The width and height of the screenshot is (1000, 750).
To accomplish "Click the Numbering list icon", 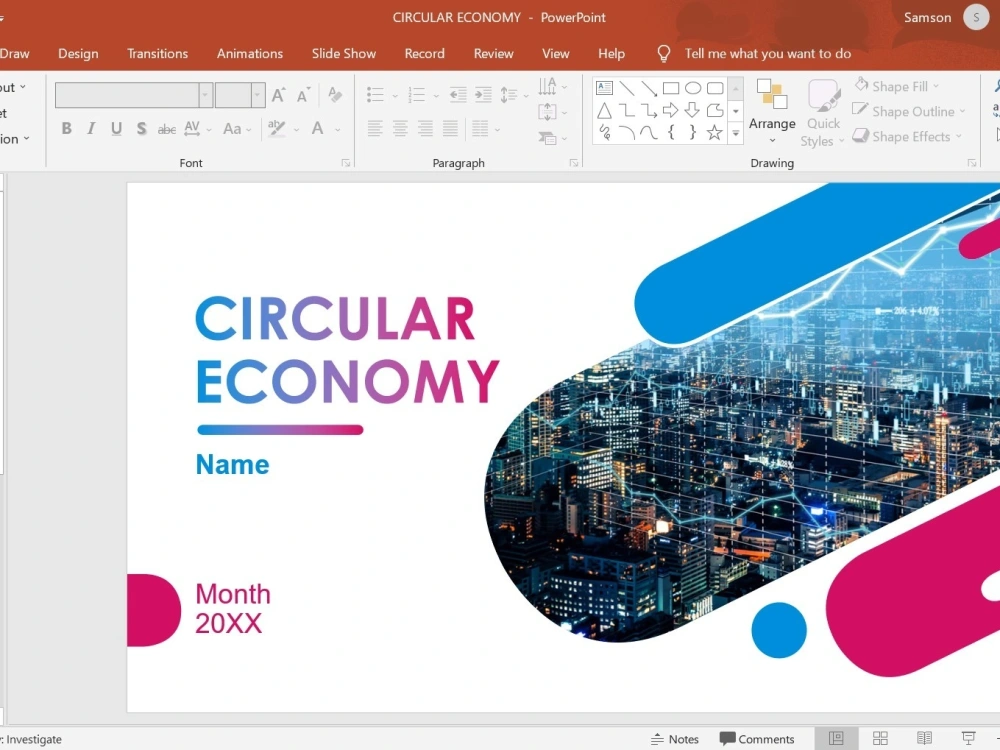I will click(416, 95).
